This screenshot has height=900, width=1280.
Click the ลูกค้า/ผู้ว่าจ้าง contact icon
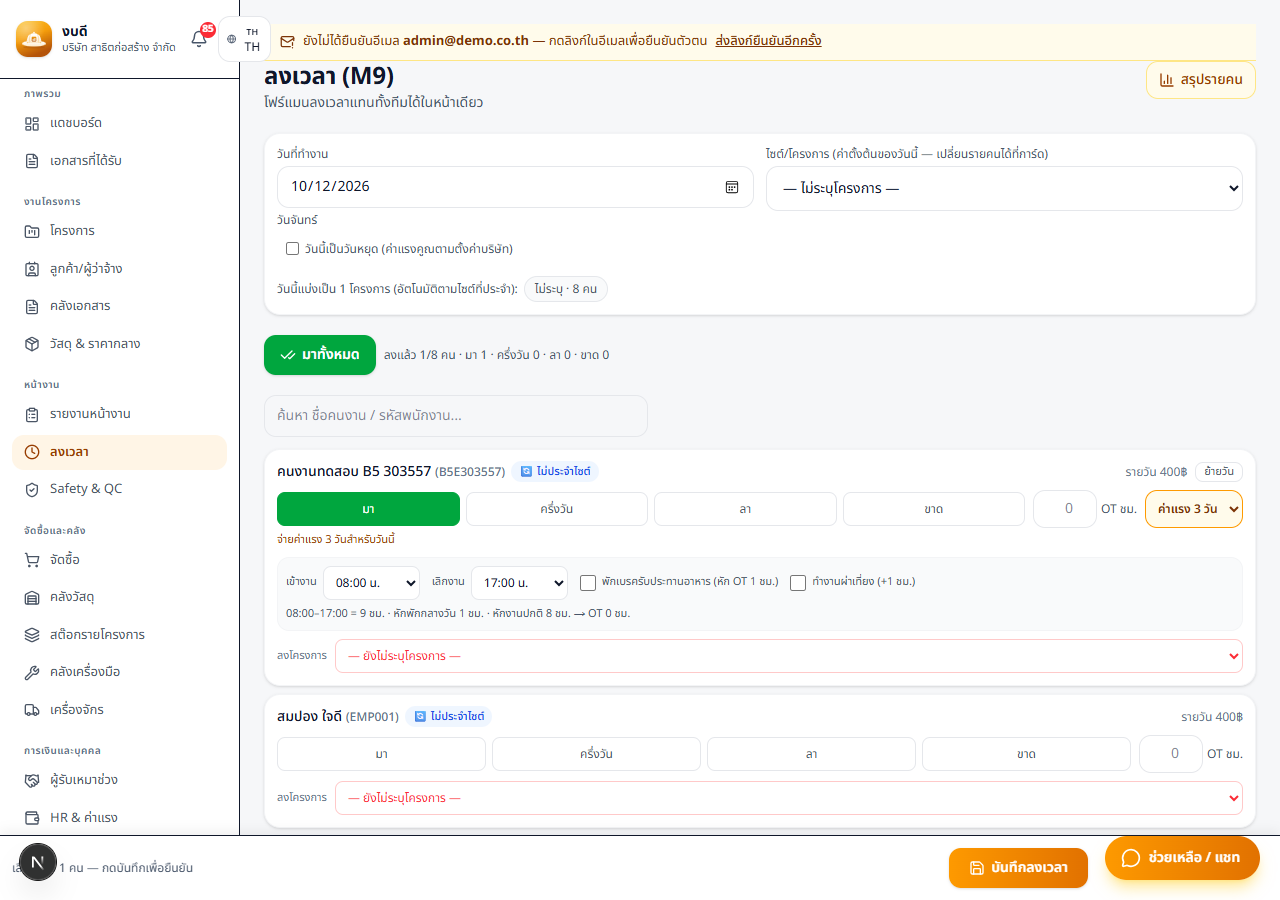coord(32,269)
